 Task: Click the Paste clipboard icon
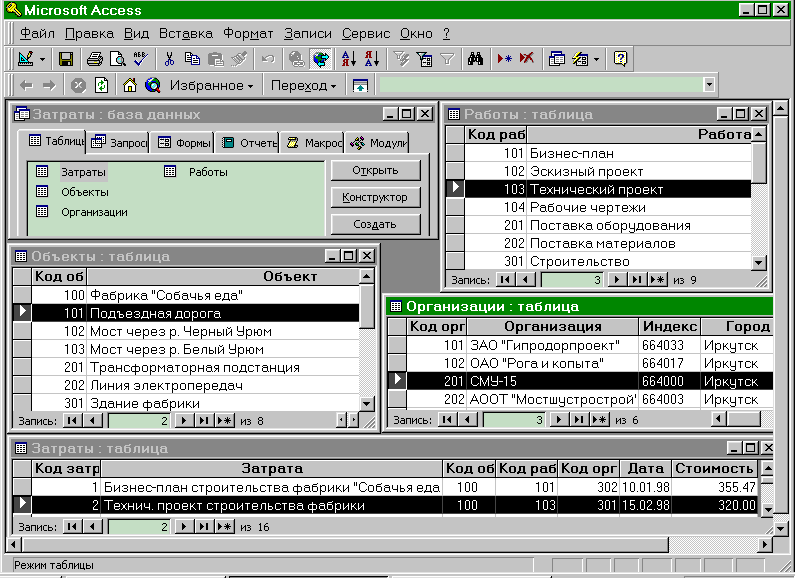215,59
